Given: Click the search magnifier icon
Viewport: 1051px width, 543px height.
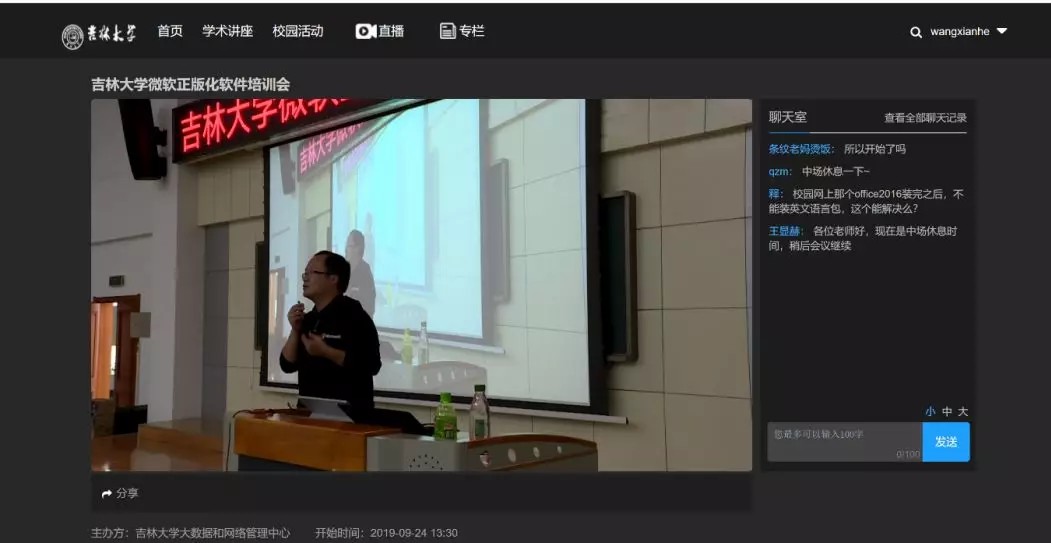Looking at the screenshot, I should pyautogui.click(x=915, y=32).
